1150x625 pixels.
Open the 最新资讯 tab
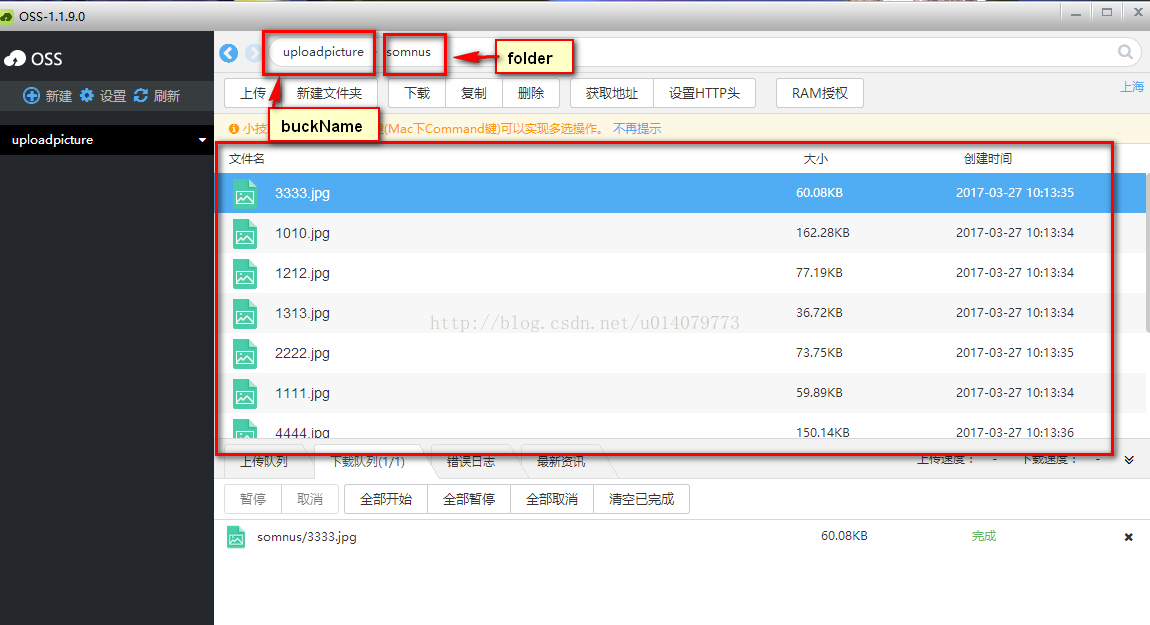(x=561, y=461)
